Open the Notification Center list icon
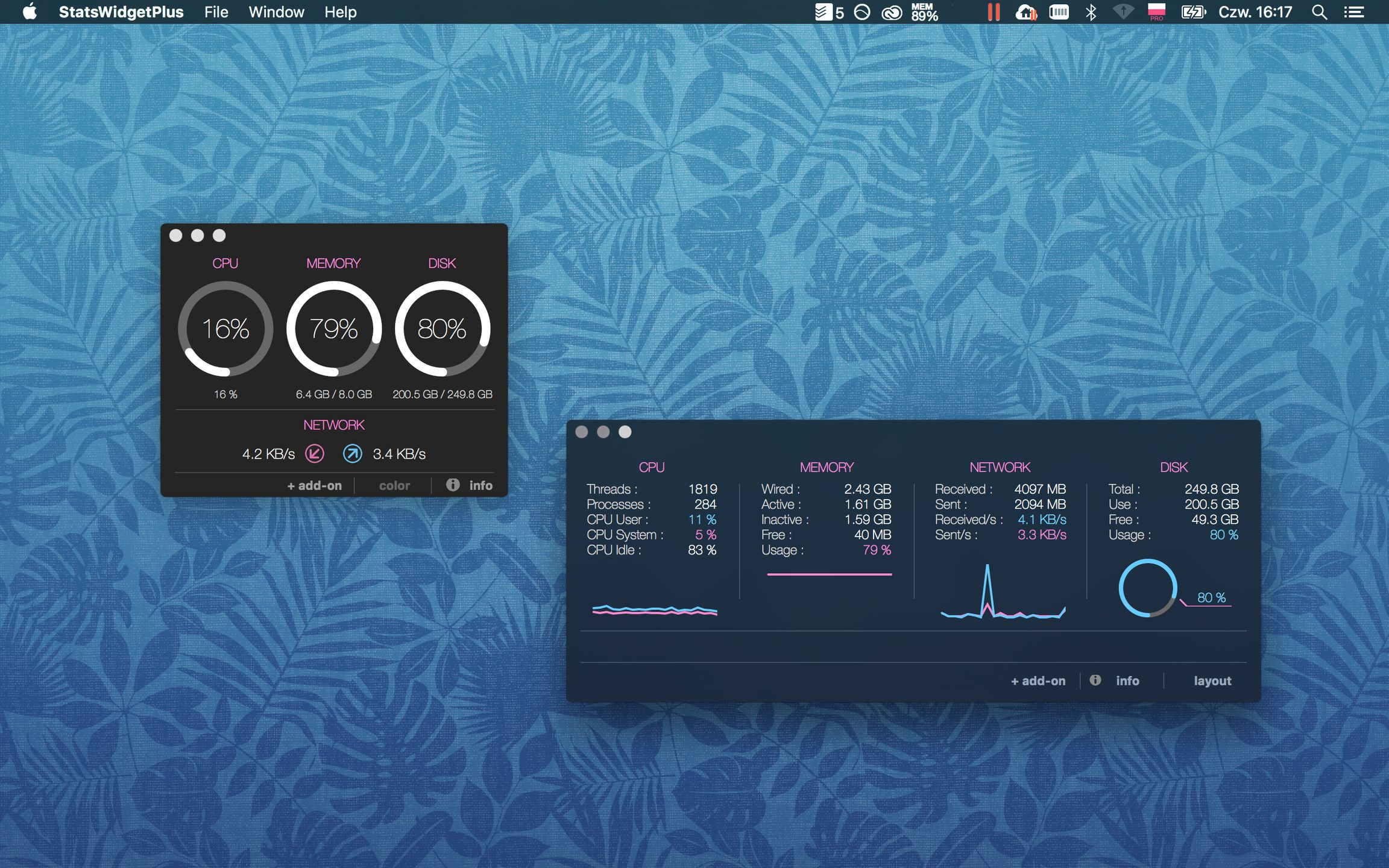The width and height of the screenshot is (1389, 868). click(1354, 12)
